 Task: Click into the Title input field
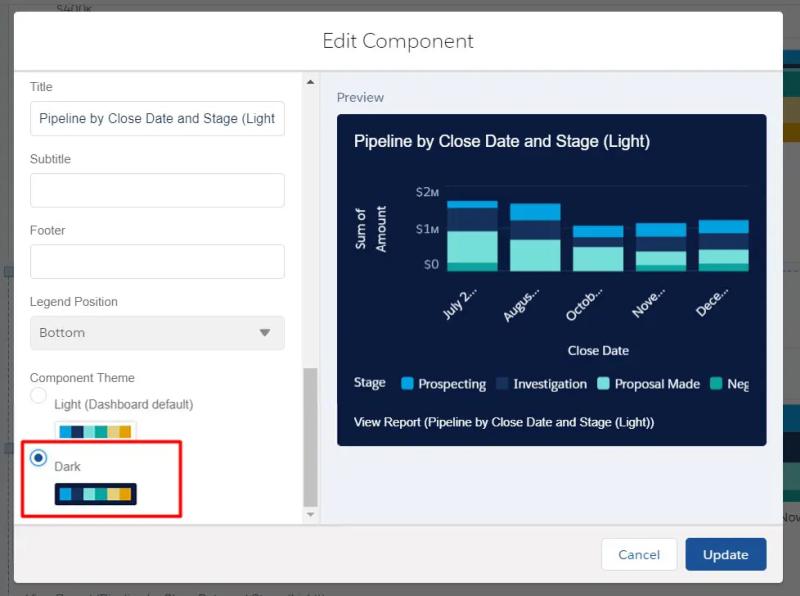(157, 118)
